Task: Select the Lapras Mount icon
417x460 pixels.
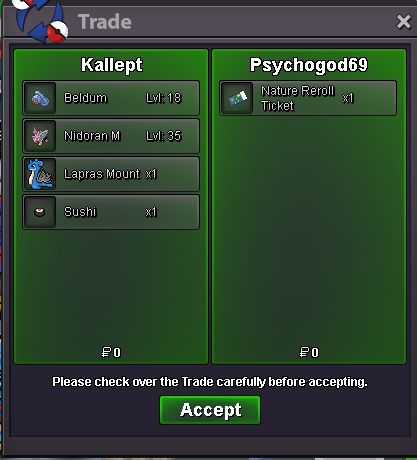Action: [40, 174]
